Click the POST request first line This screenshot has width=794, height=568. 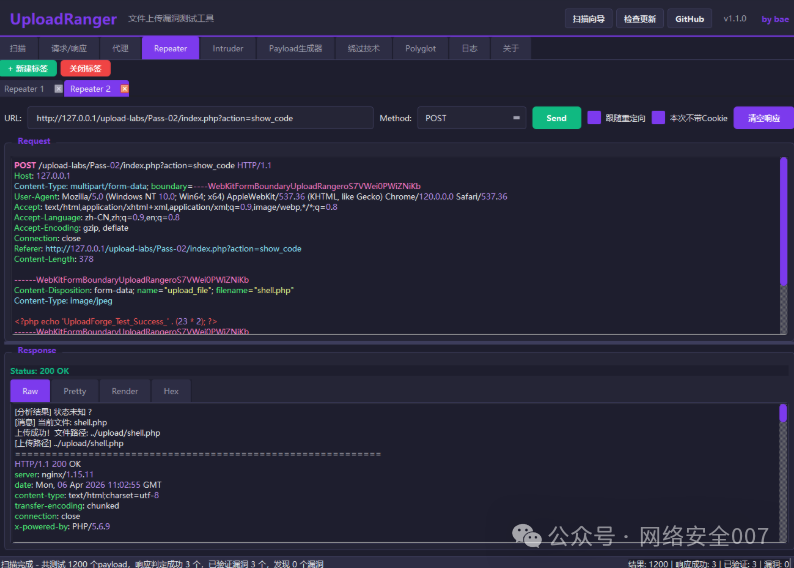[x=143, y=165]
